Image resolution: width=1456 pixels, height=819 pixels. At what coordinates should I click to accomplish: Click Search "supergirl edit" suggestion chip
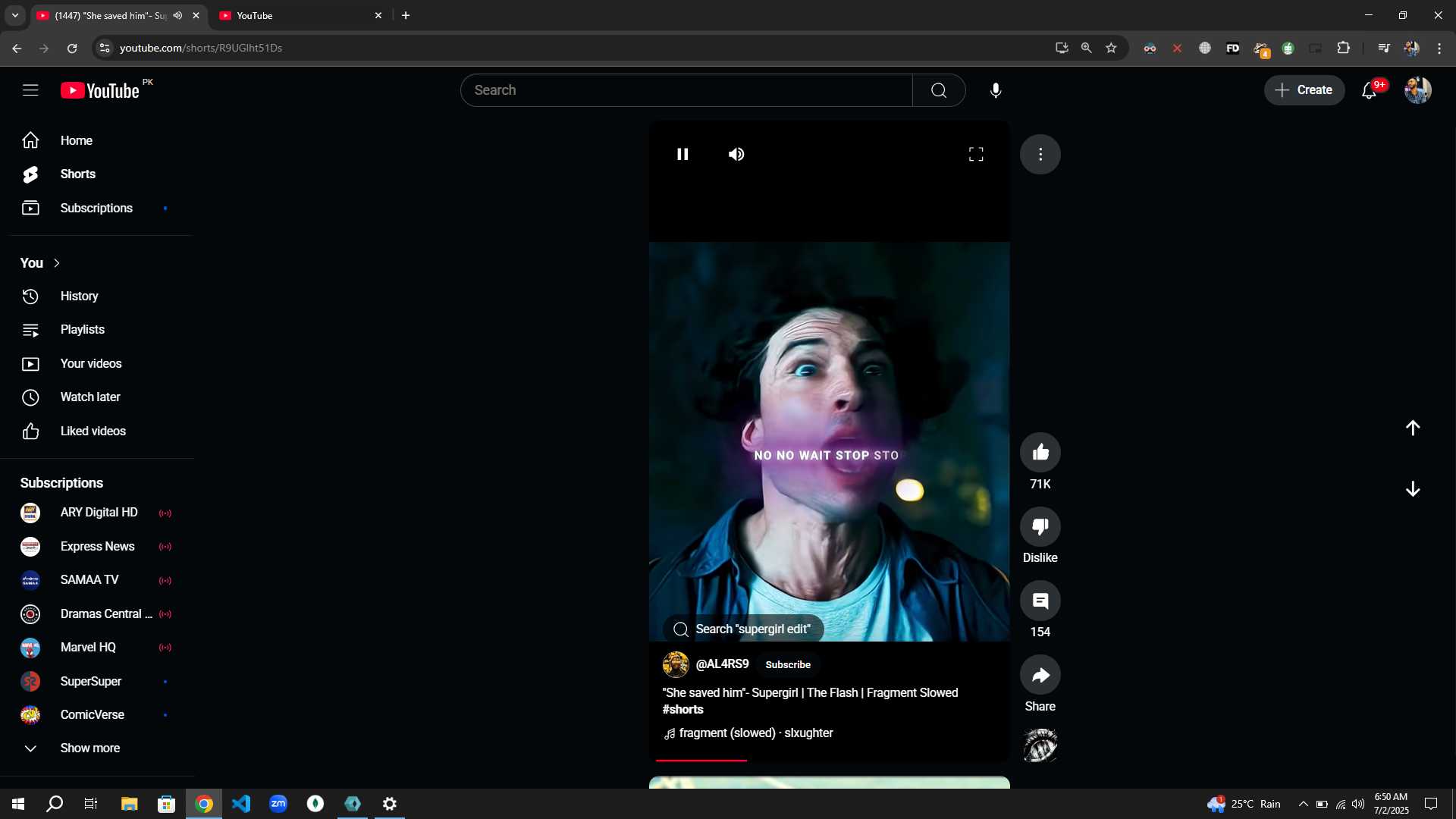743,629
